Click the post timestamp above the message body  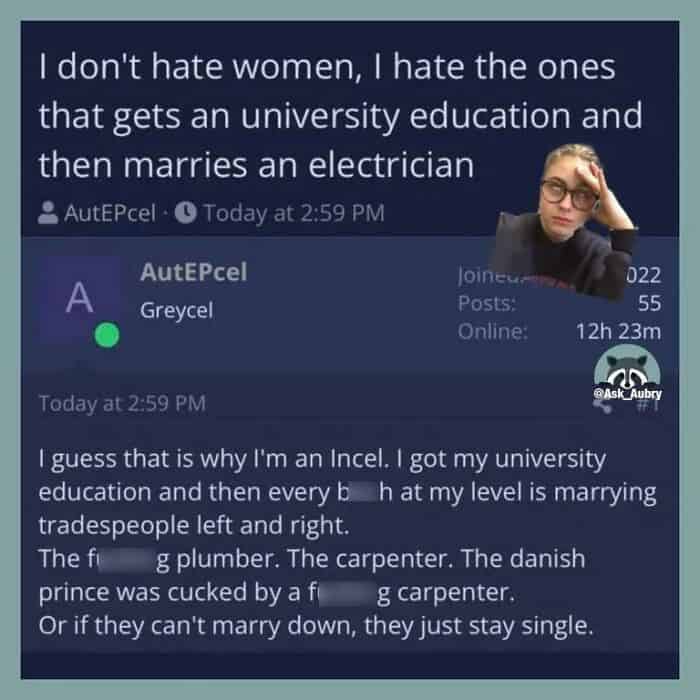pos(122,404)
